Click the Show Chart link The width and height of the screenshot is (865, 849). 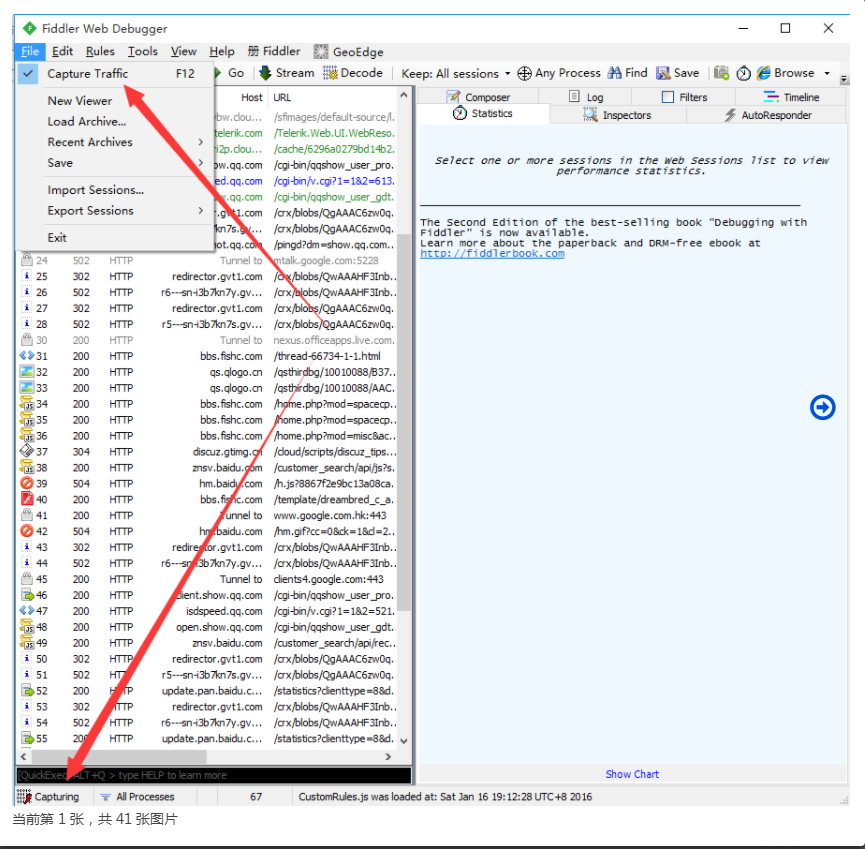coord(631,773)
